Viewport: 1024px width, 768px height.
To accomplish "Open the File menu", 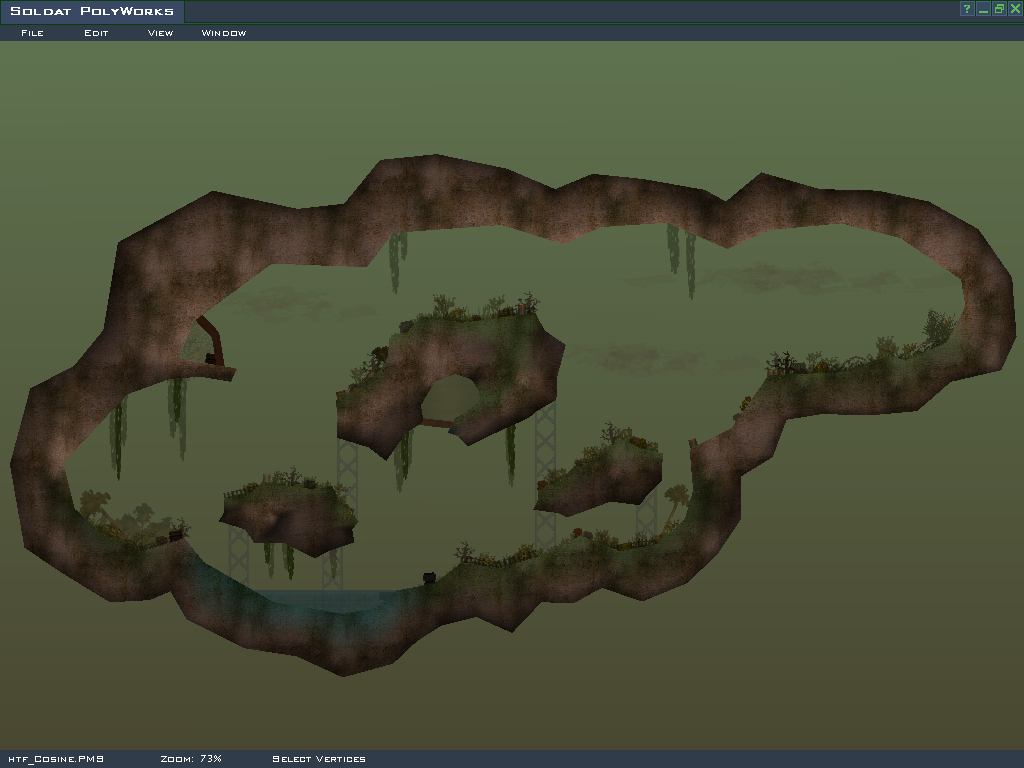I will (32, 33).
